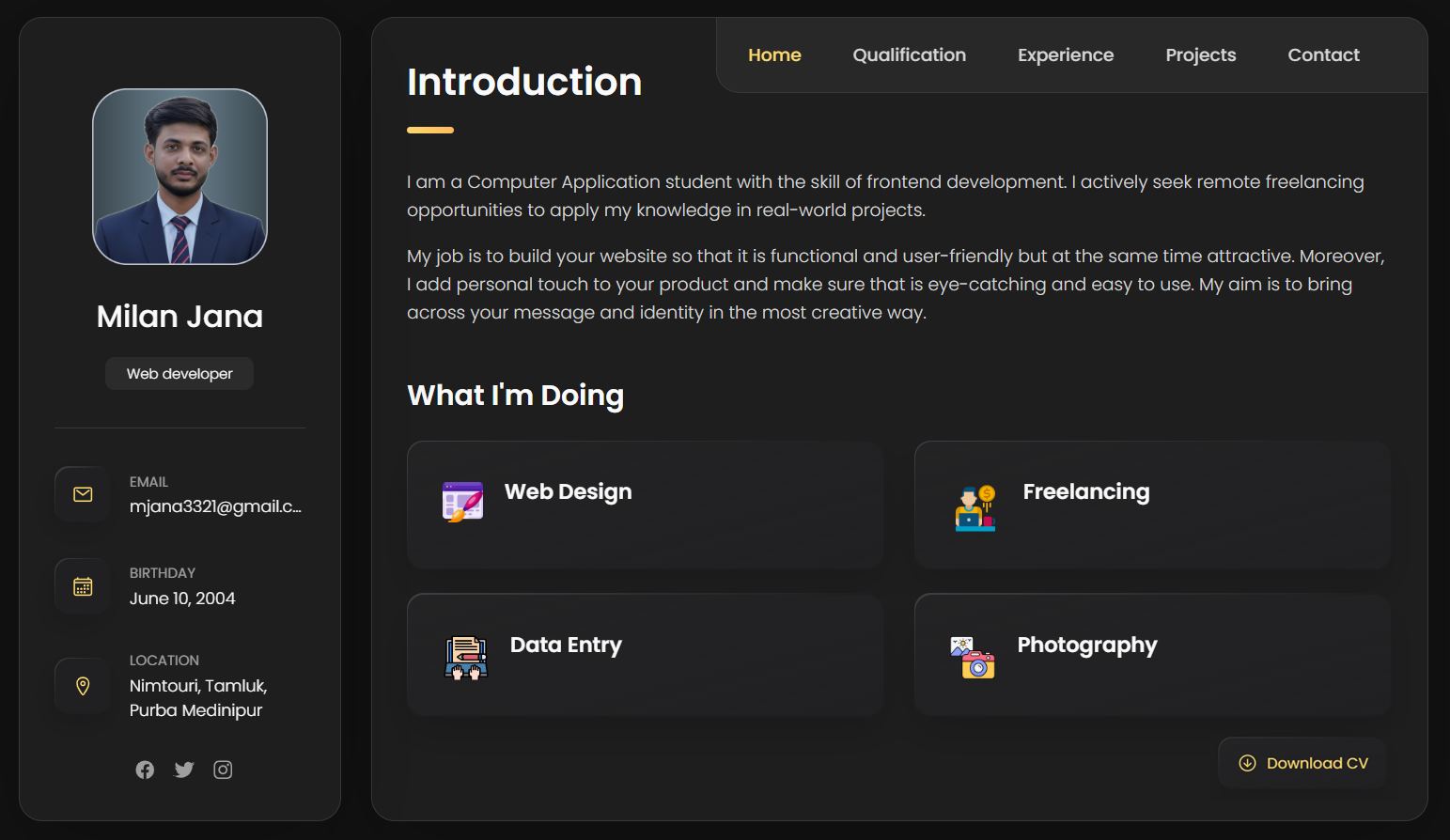The height and width of the screenshot is (840, 1450).
Task: Select the Photography camera icon
Action: pyautogui.click(x=974, y=658)
